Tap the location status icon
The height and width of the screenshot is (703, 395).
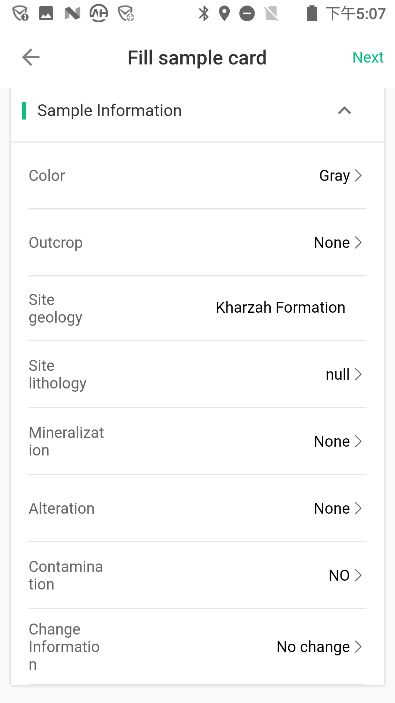click(224, 13)
